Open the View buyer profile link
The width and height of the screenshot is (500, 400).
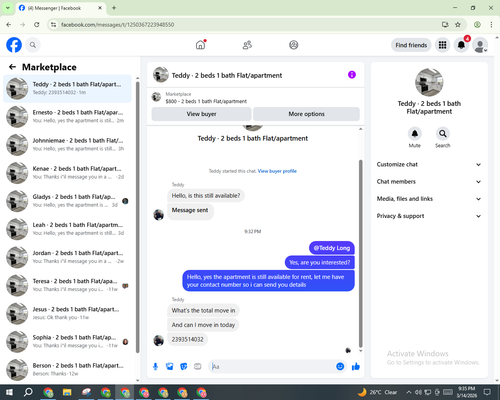pyautogui.click(x=277, y=171)
